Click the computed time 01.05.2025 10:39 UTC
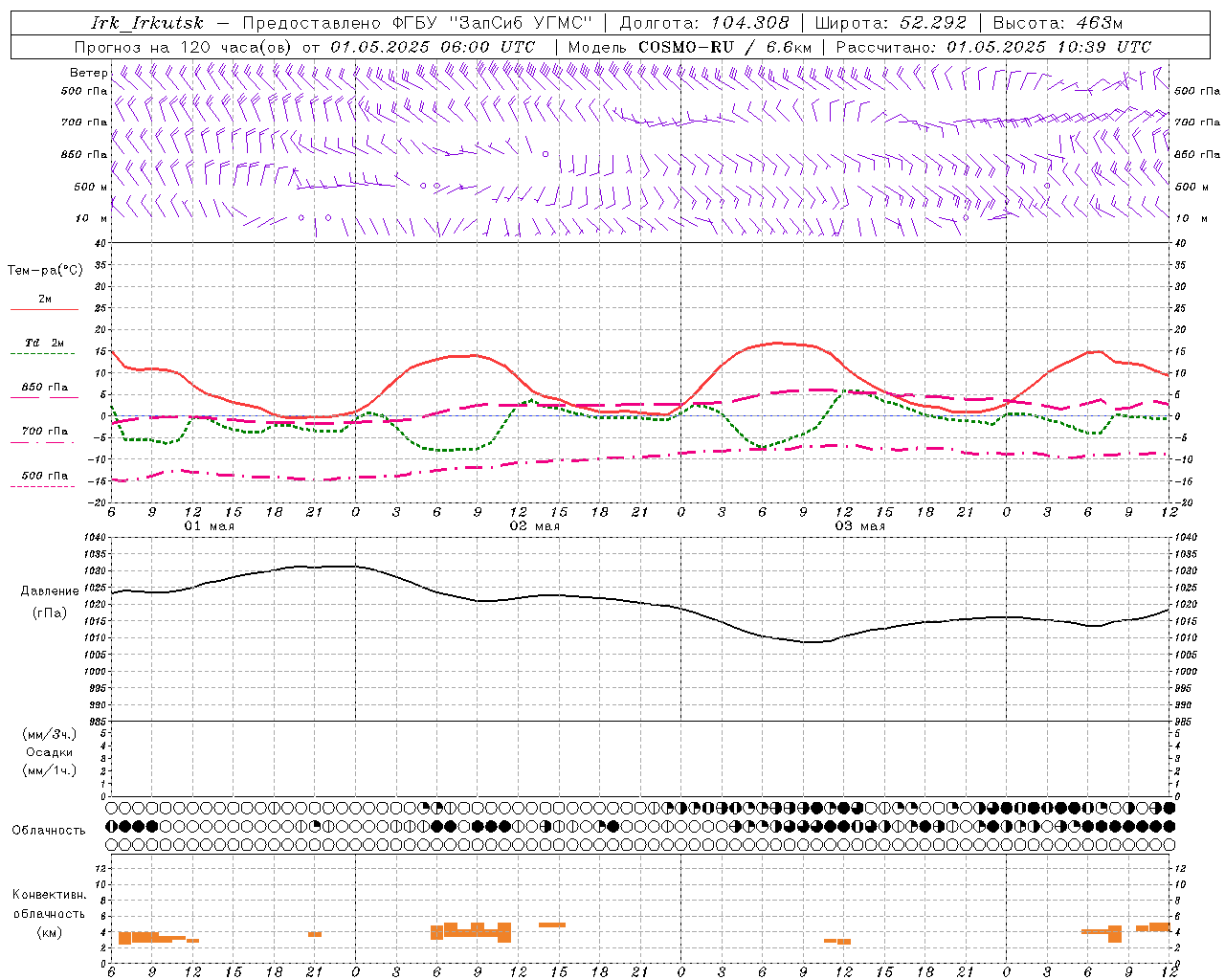This screenshot has width=1225, height=980. coord(1049,47)
